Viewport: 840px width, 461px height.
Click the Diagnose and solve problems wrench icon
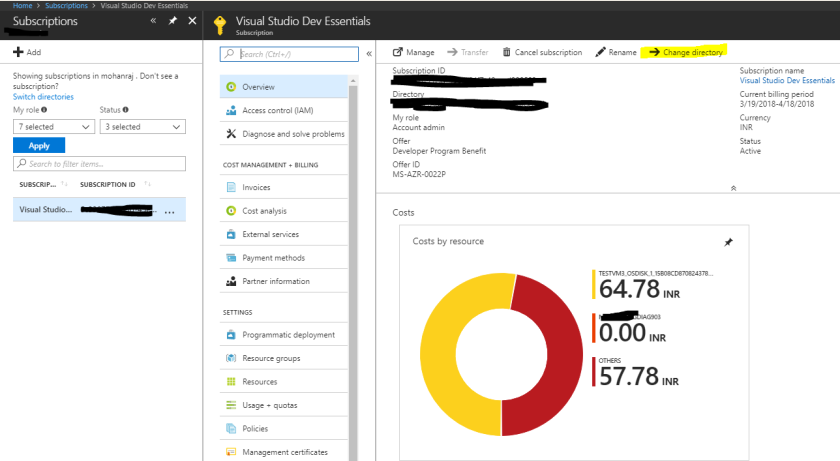click(231, 134)
